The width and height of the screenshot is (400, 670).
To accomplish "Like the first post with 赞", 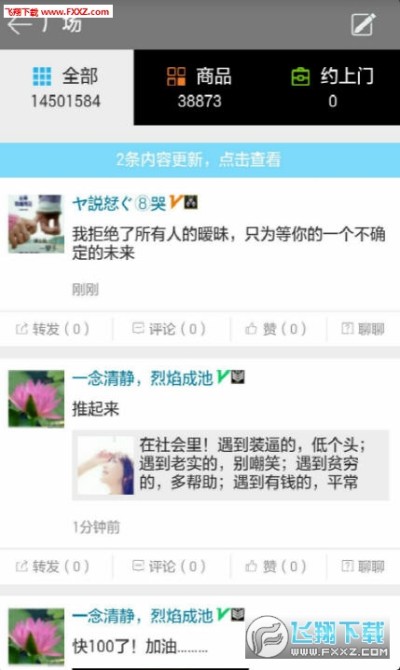I will 276,329.
